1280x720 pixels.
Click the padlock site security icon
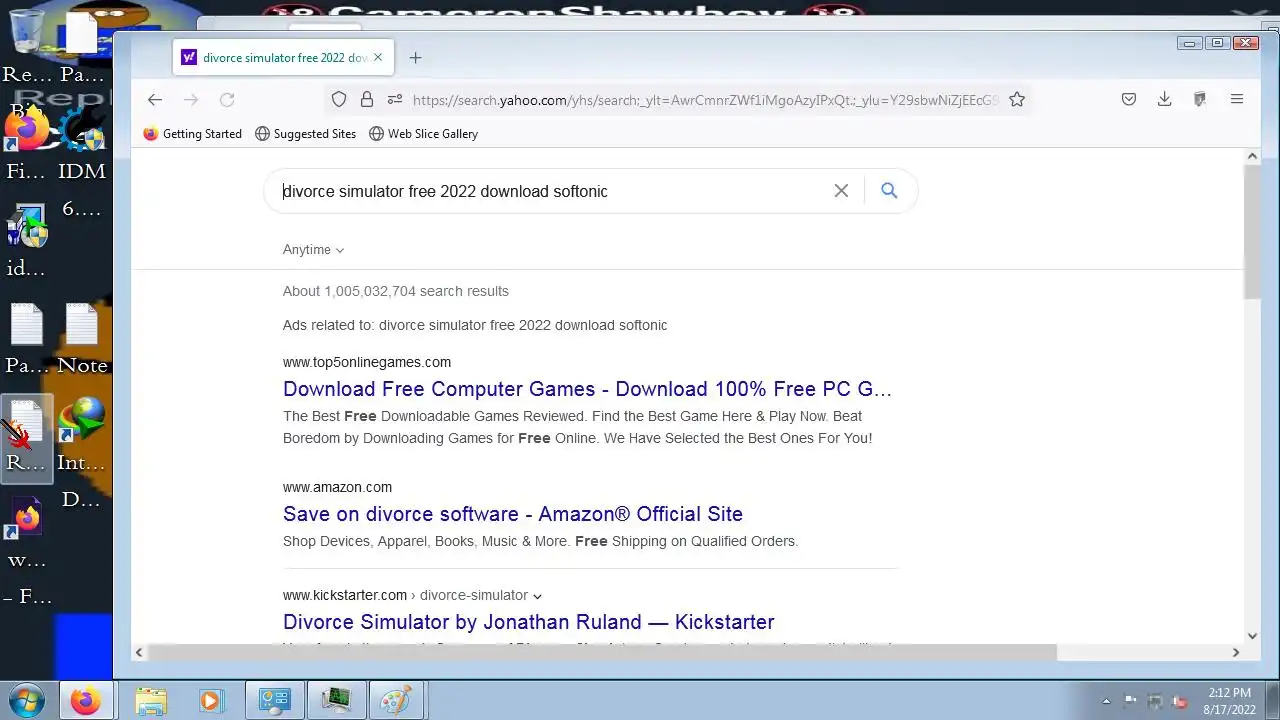click(x=366, y=99)
